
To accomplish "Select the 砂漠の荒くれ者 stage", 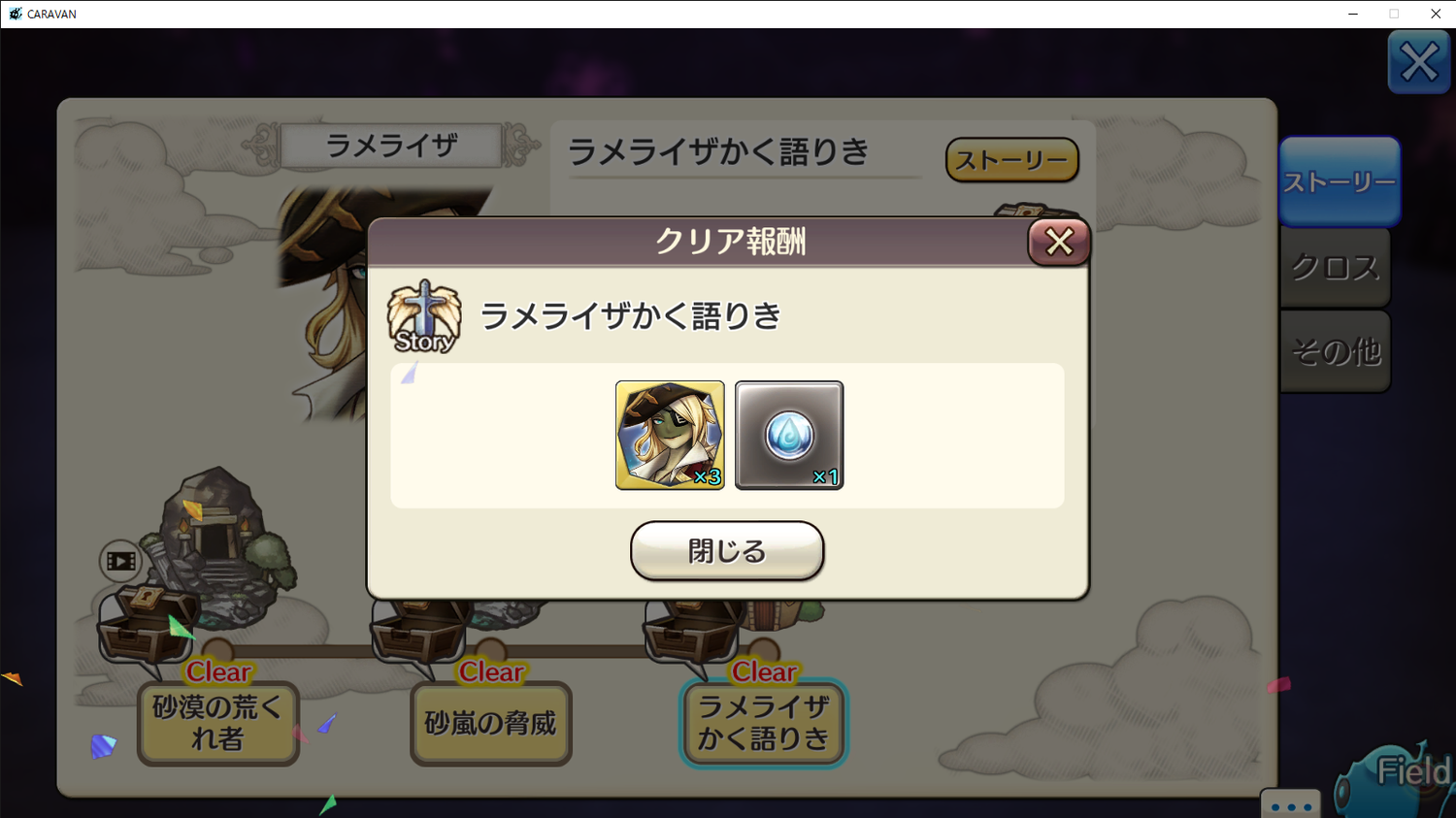I will tap(218, 724).
